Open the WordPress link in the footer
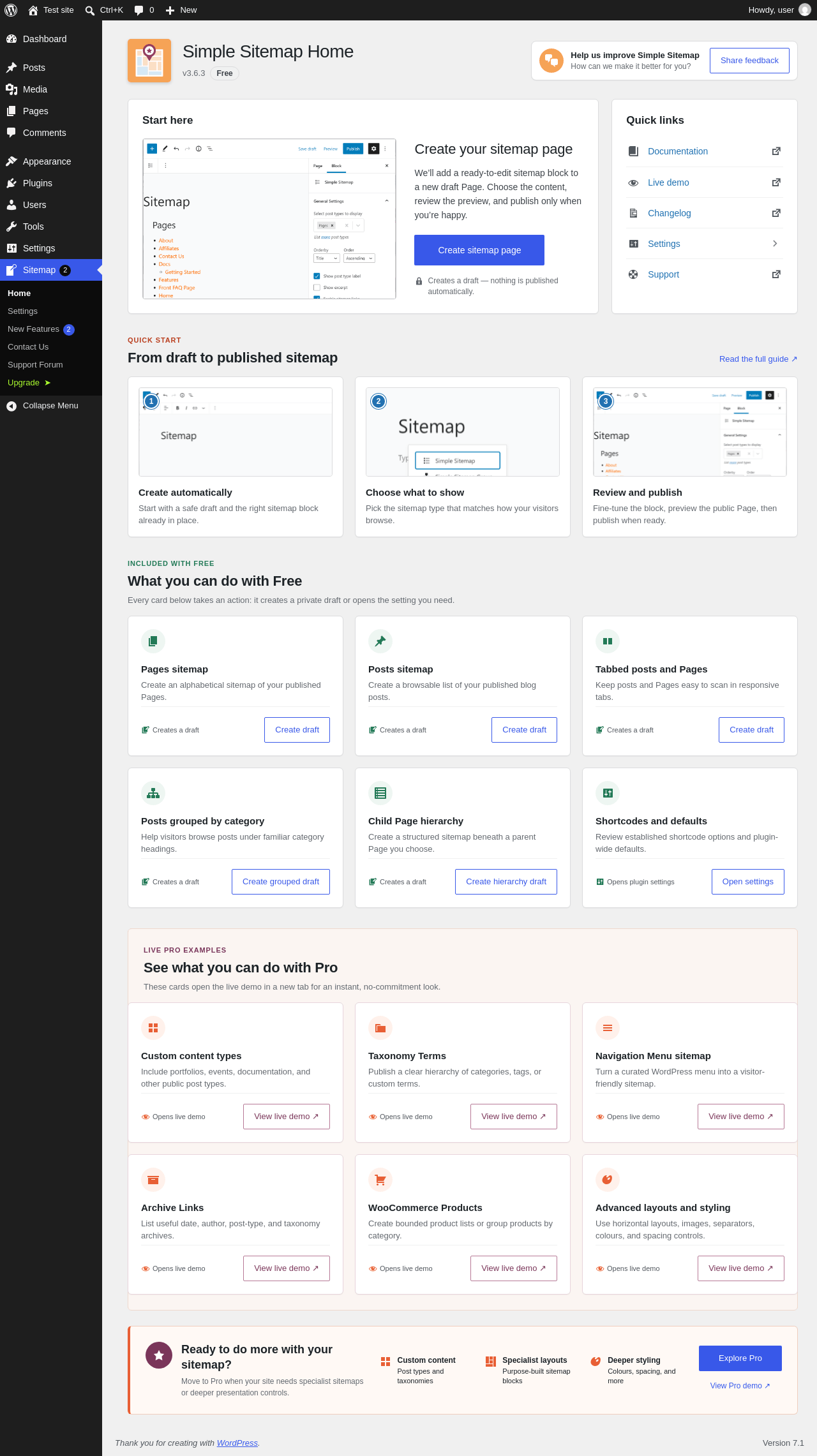The height and width of the screenshot is (1456, 817). tap(237, 1443)
